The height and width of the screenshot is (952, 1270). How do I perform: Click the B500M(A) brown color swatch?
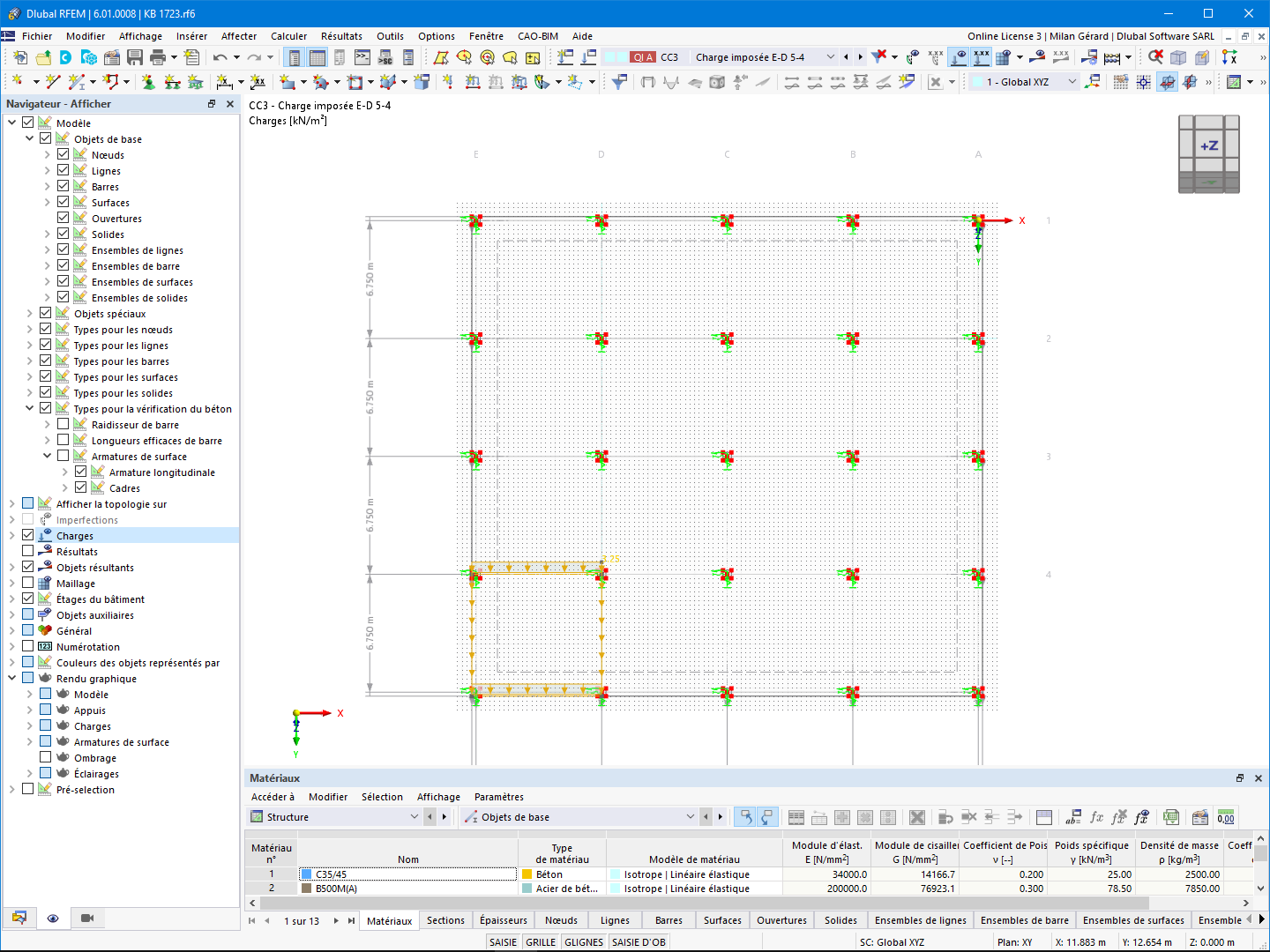point(307,889)
